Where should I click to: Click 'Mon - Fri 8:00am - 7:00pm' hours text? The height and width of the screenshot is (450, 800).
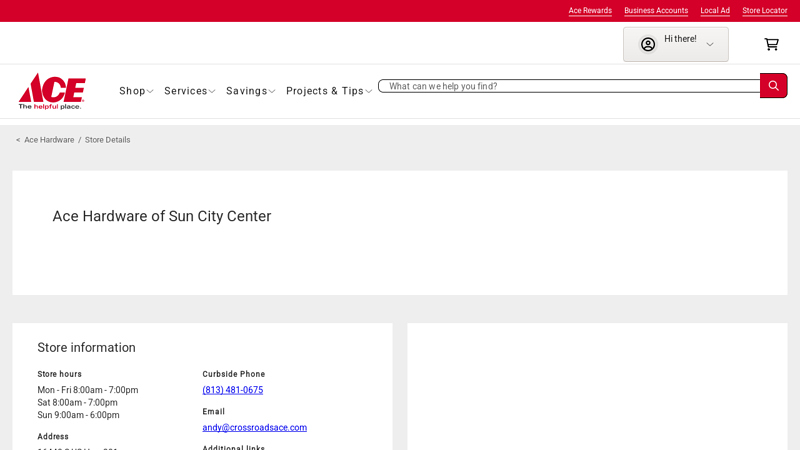88,390
